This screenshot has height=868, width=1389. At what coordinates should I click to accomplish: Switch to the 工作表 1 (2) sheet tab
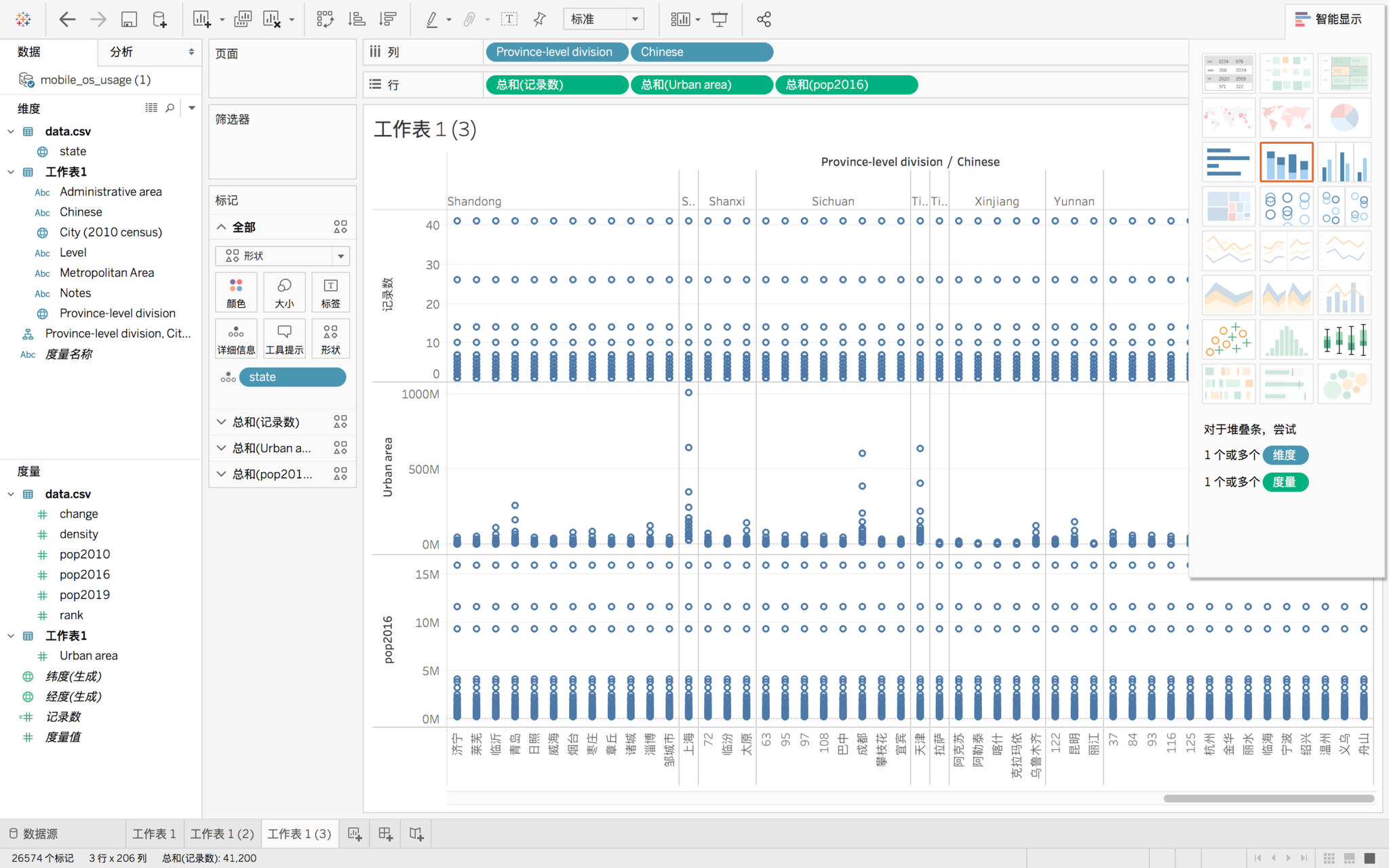tap(222, 833)
